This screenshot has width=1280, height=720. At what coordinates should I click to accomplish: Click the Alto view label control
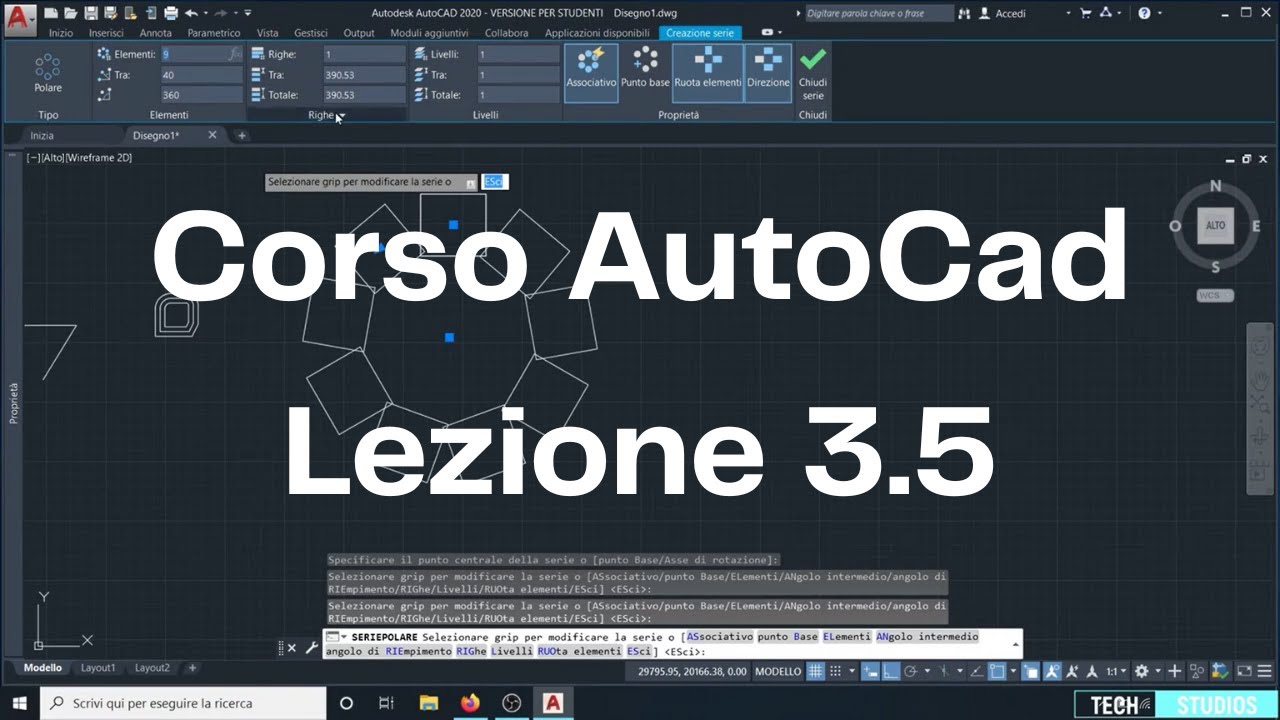[x=53, y=158]
